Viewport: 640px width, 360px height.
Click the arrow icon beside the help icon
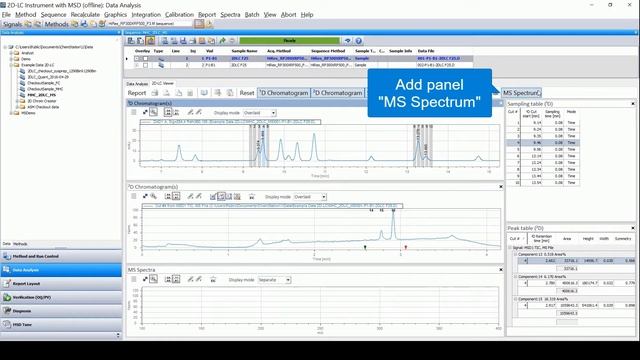pyautogui.click(x=347, y=41)
